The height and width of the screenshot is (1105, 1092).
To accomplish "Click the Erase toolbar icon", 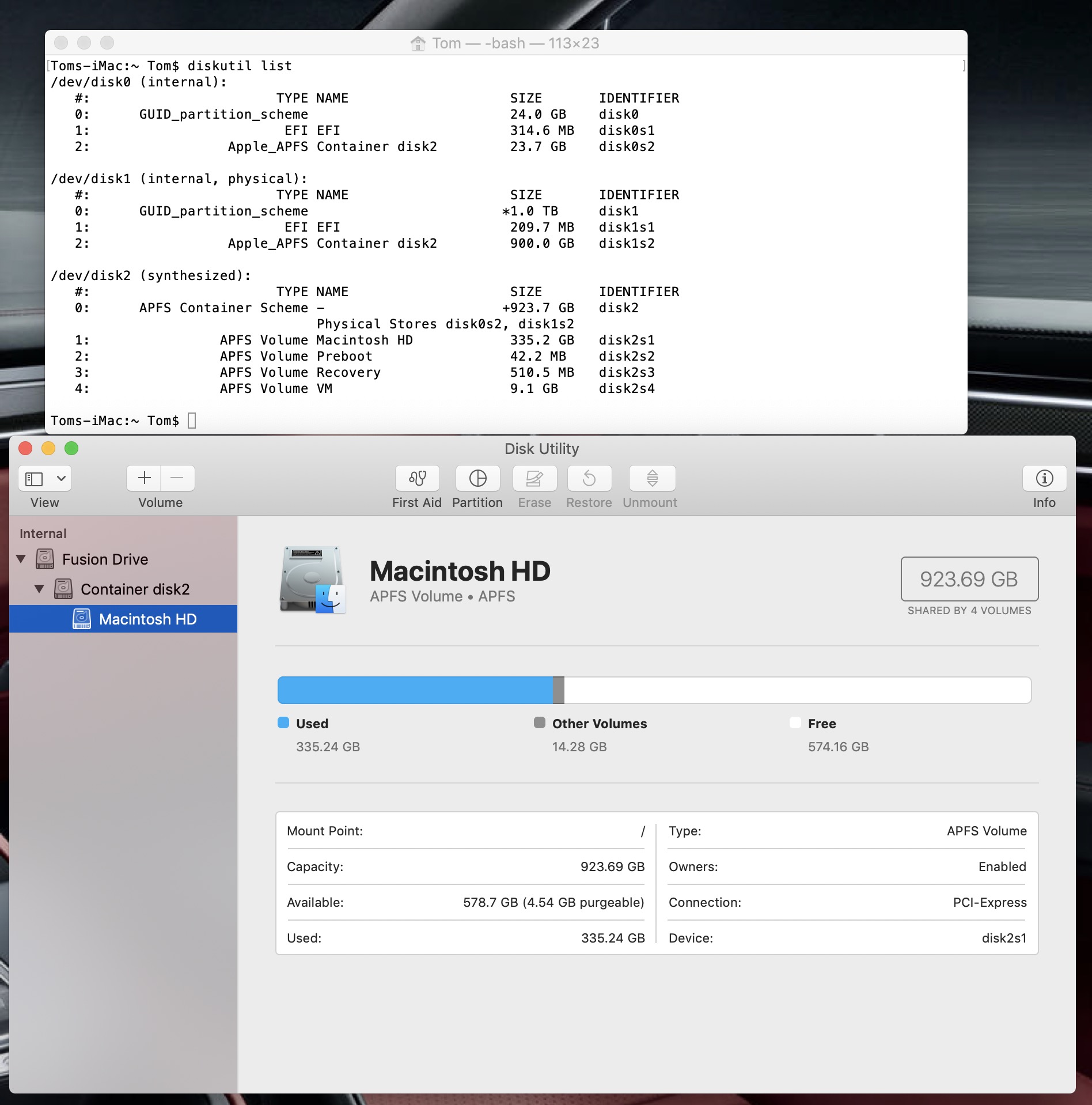I will tap(534, 478).
